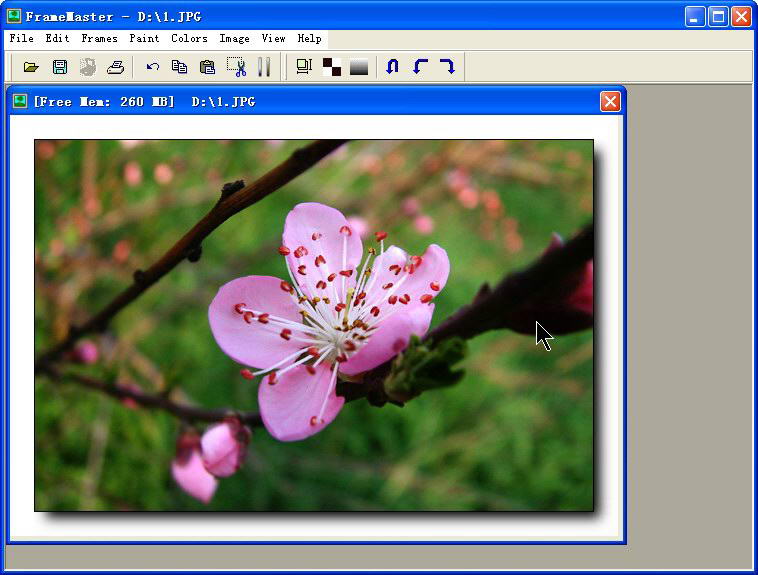The height and width of the screenshot is (575, 758).
Task: Close the D:\1.JPG image window
Action: click(610, 101)
